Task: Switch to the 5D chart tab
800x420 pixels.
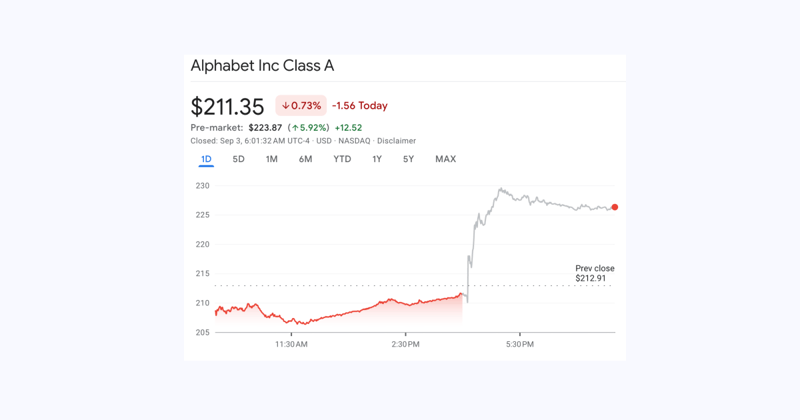Action: [238, 159]
